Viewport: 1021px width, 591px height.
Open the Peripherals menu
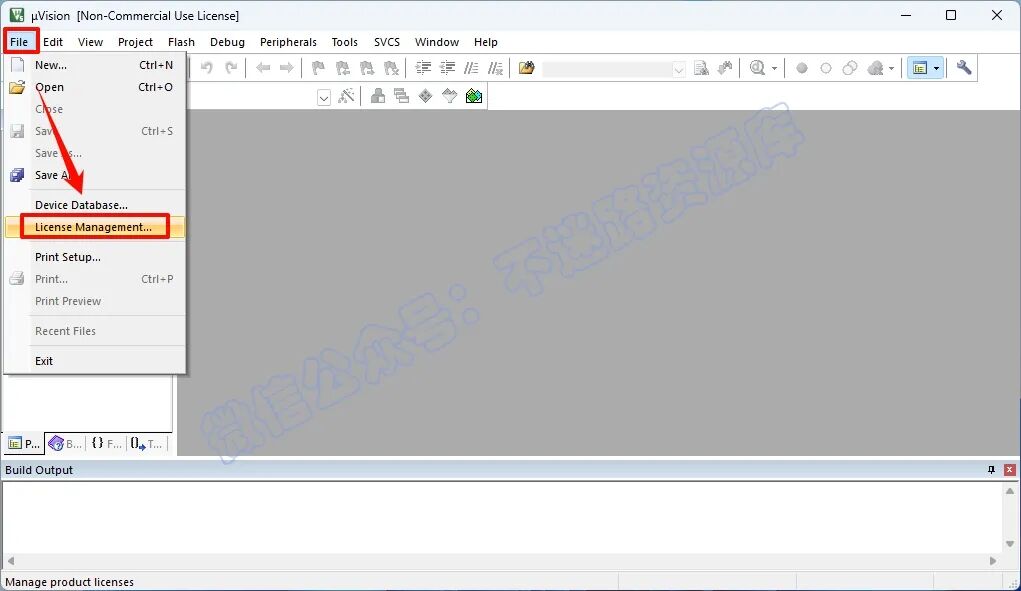pyautogui.click(x=288, y=42)
